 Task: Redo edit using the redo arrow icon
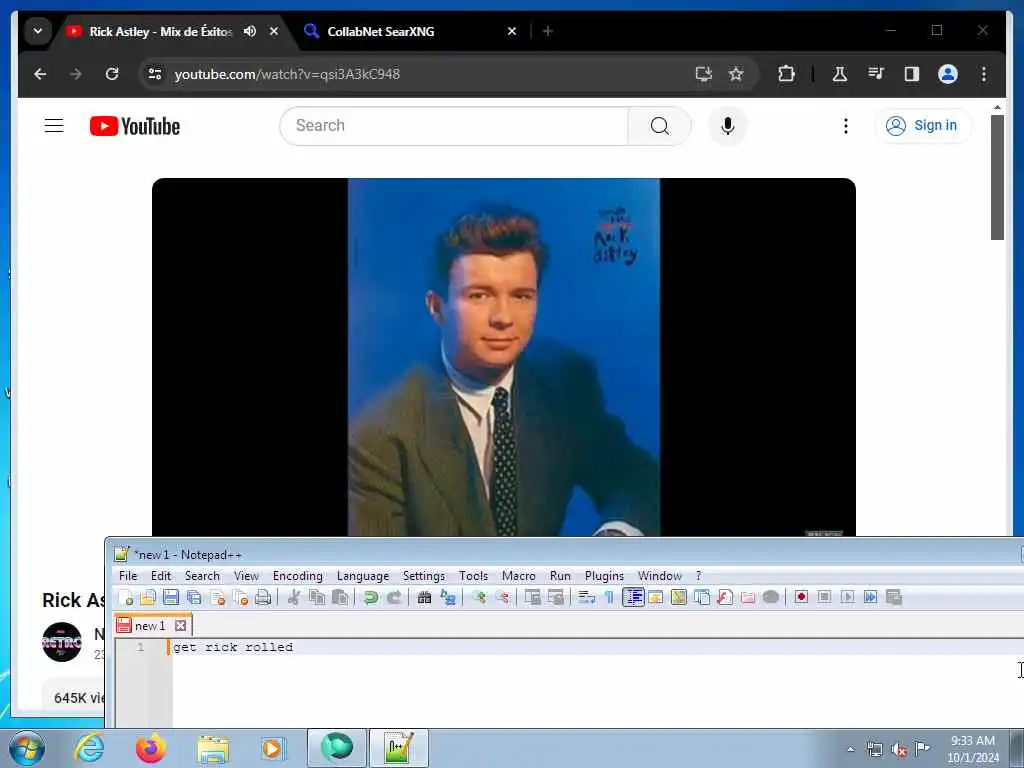click(394, 597)
